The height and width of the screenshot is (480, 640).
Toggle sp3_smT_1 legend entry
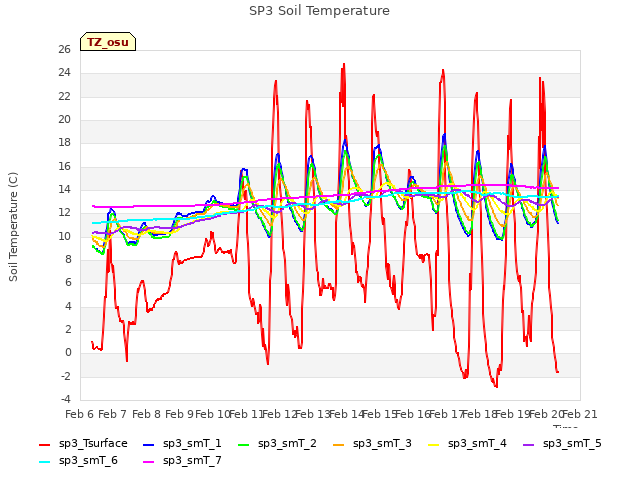tap(182, 443)
